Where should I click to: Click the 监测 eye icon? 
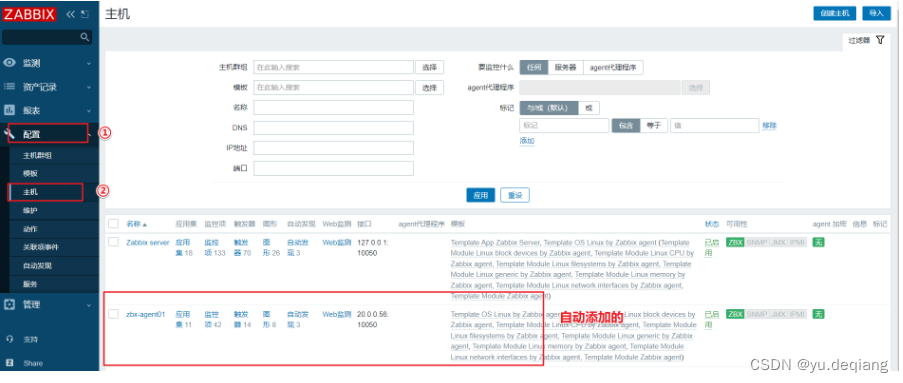10,63
